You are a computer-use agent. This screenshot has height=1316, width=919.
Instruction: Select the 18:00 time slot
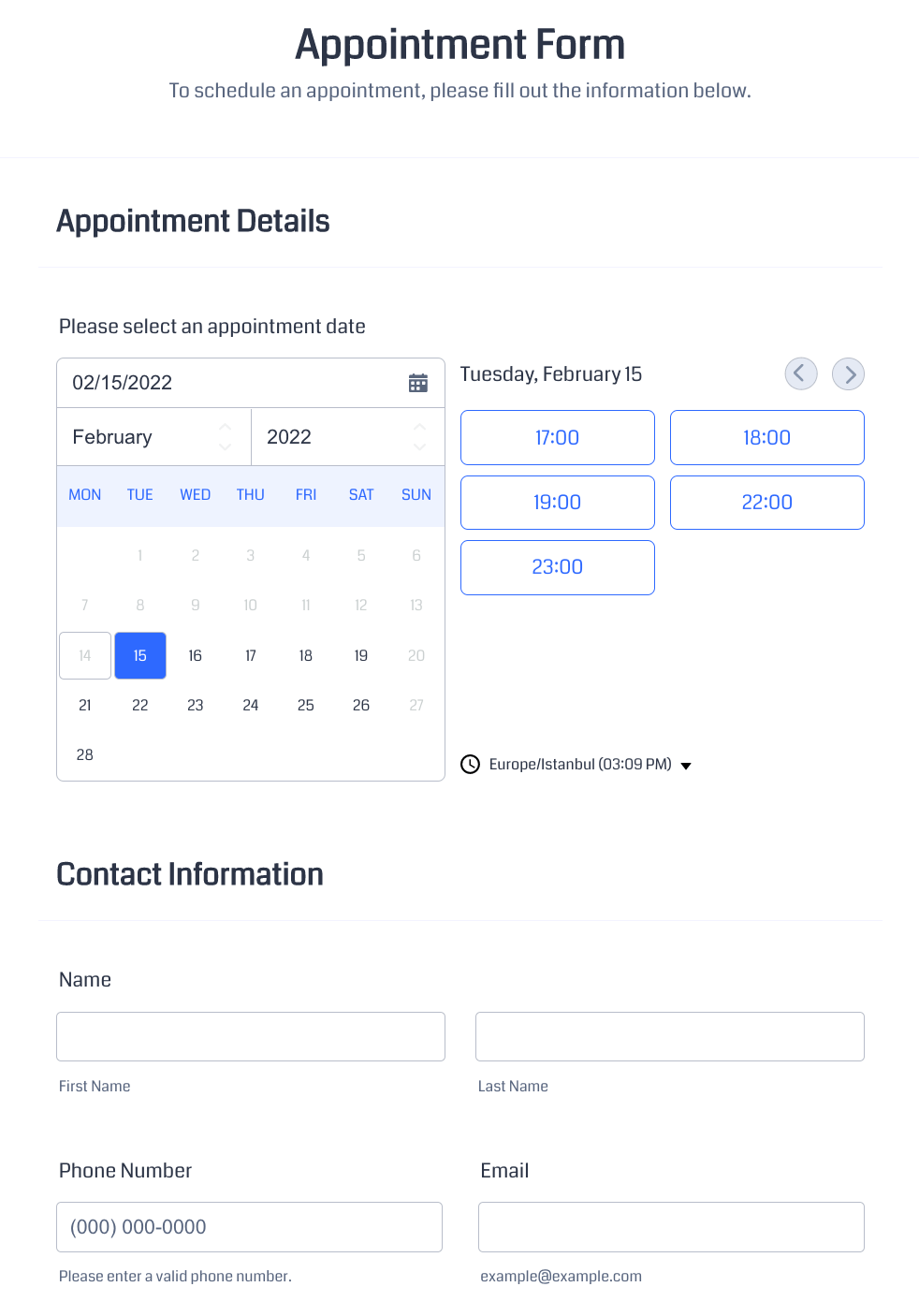coord(766,437)
